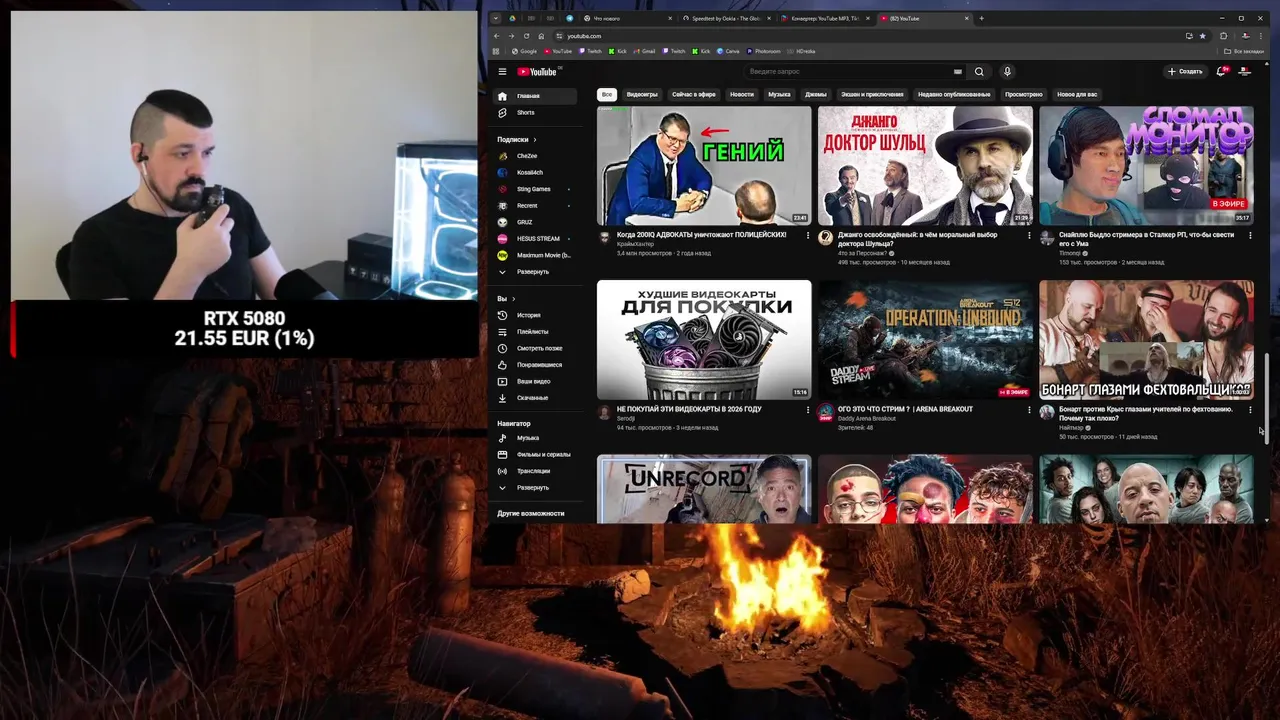The image size is (1280, 720).
Task: Select Экшен и приключения chip
Action: click(872, 94)
